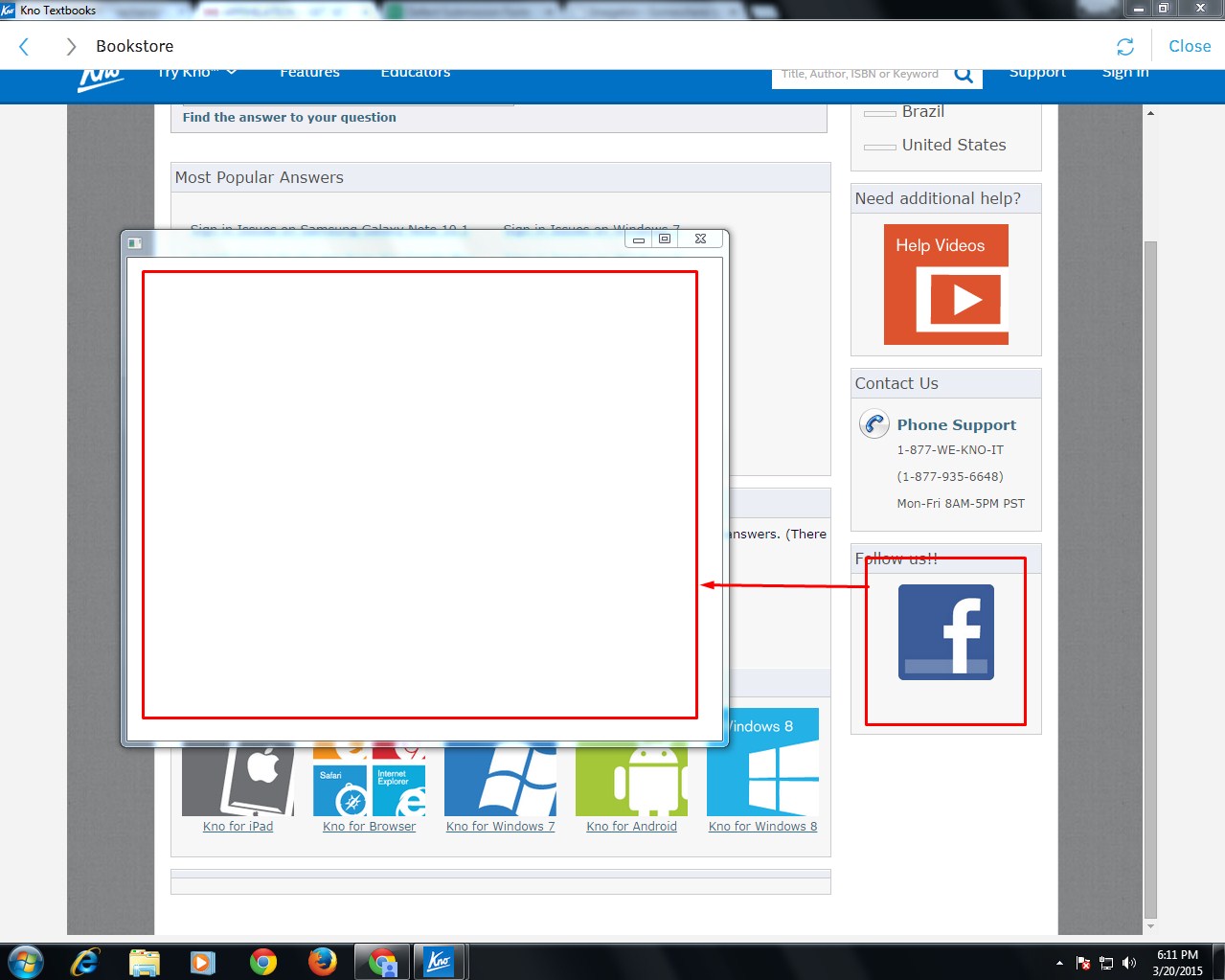Click the search magnifier icon

[964, 76]
